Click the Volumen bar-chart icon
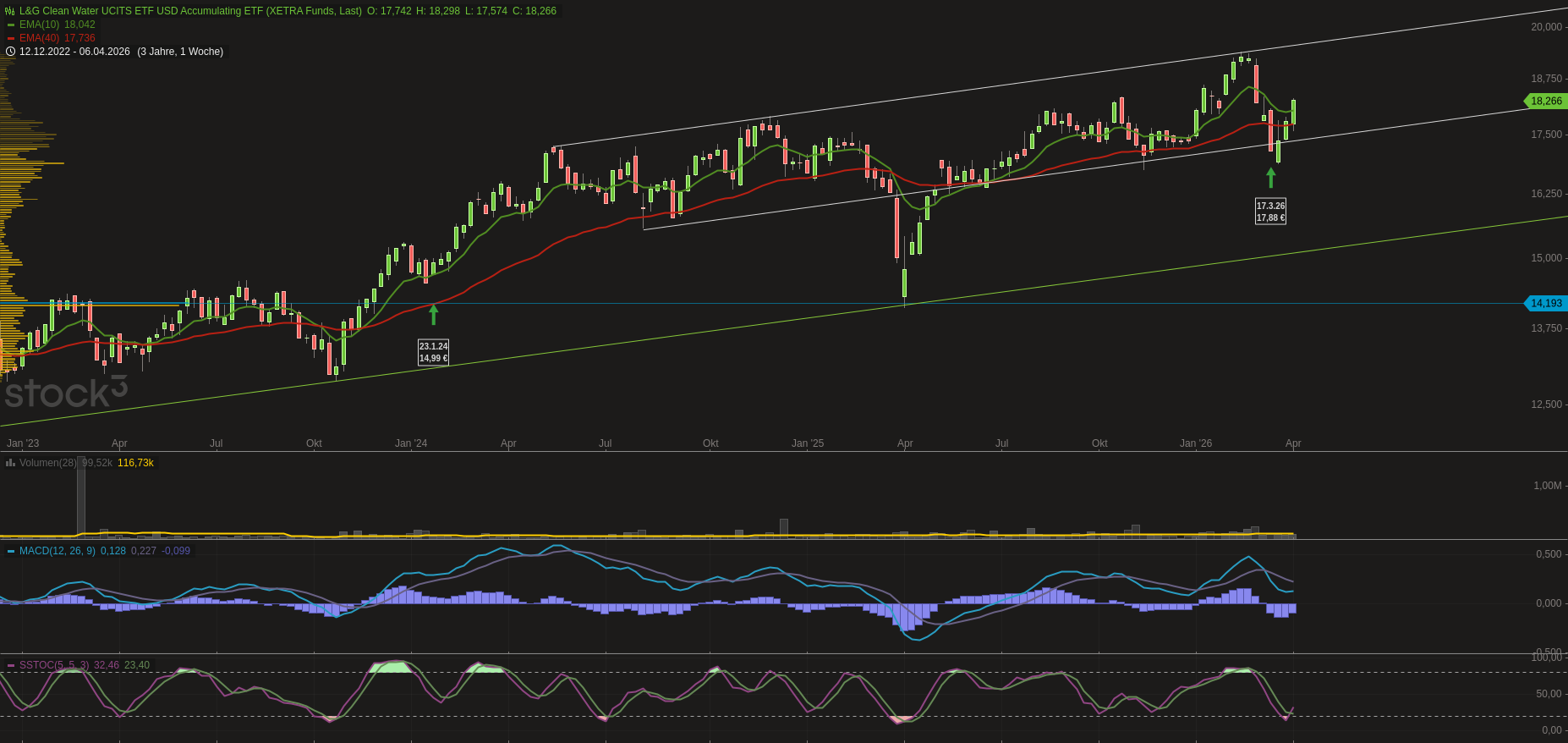This screenshot has width=1568, height=743. pyautogui.click(x=10, y=463)
